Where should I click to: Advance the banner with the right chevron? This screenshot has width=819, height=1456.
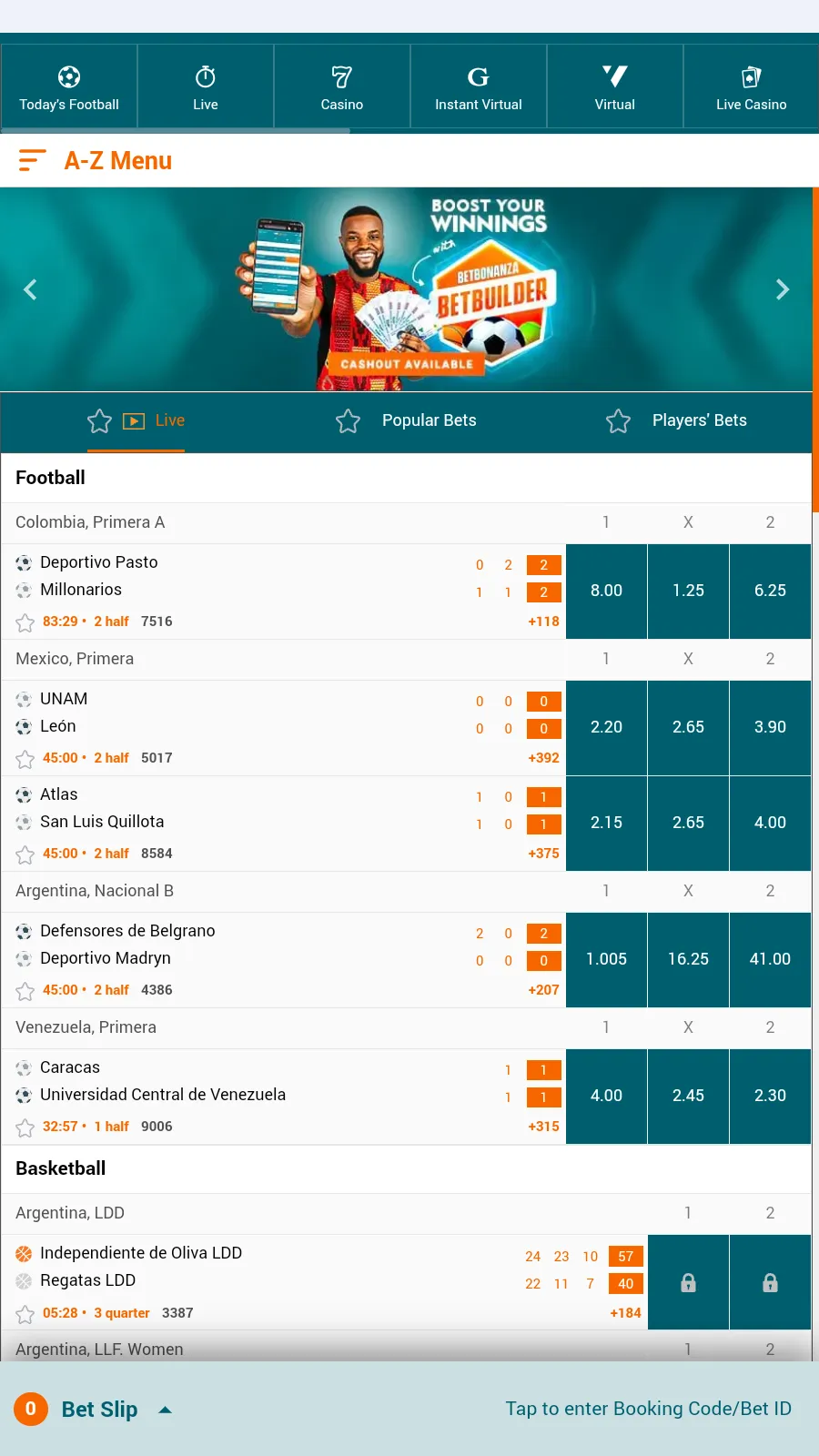pos(783,289)
